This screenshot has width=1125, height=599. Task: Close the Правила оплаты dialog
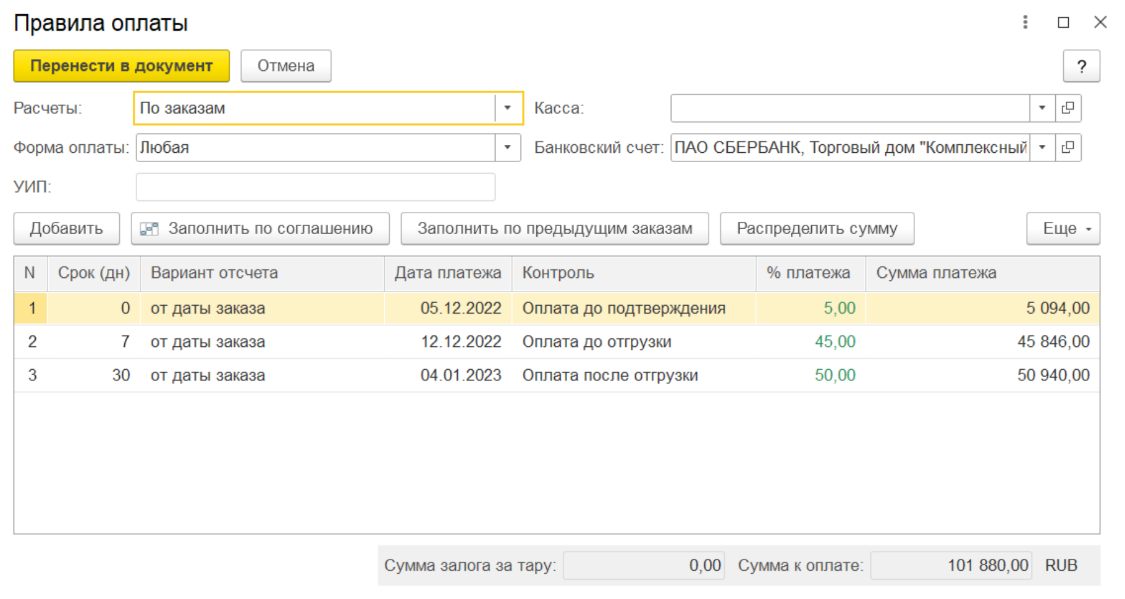tap(1100, 22)
